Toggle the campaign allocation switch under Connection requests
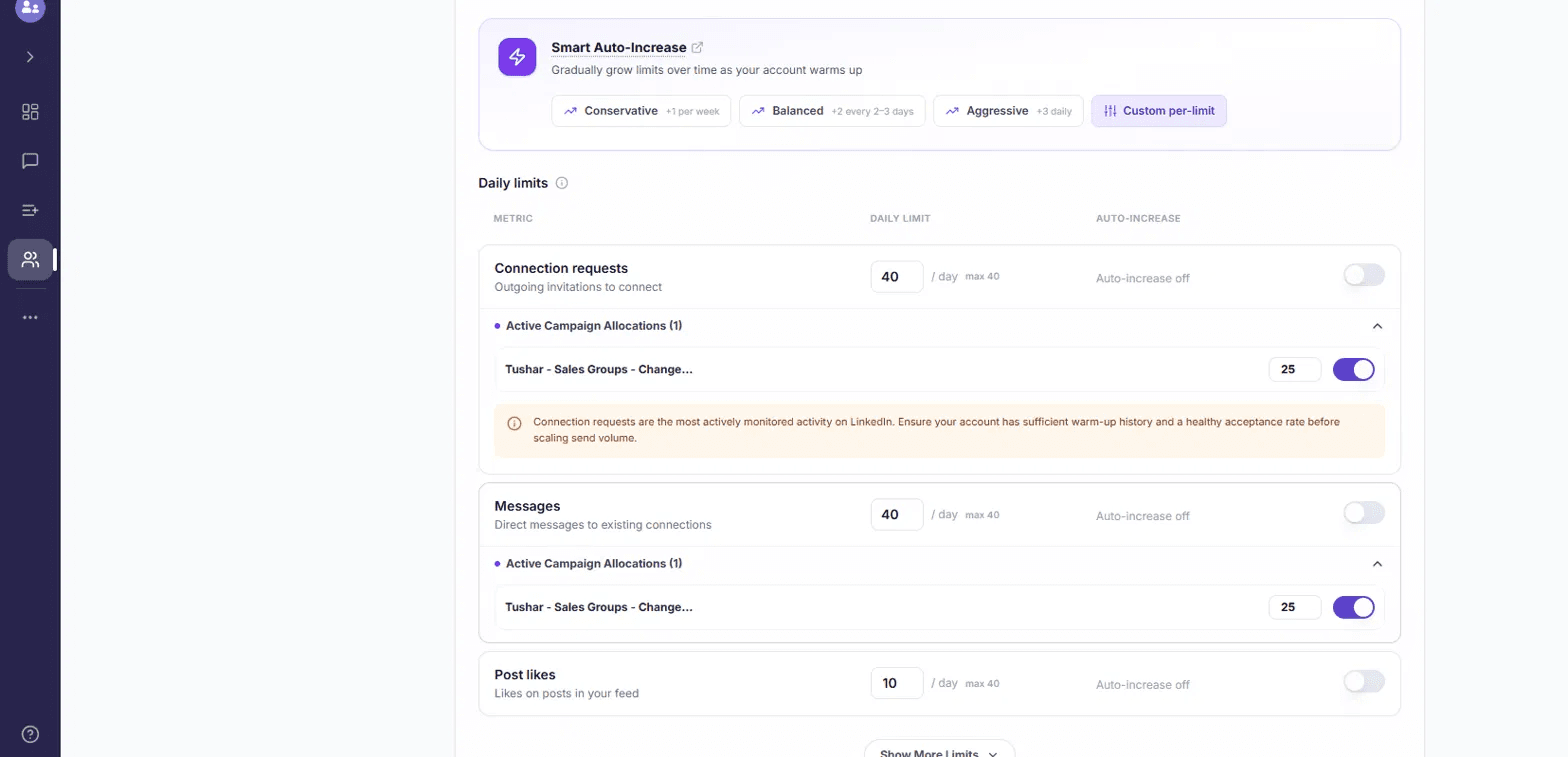The height and width of the screenshot is (757, 1568). point(1354,370)
